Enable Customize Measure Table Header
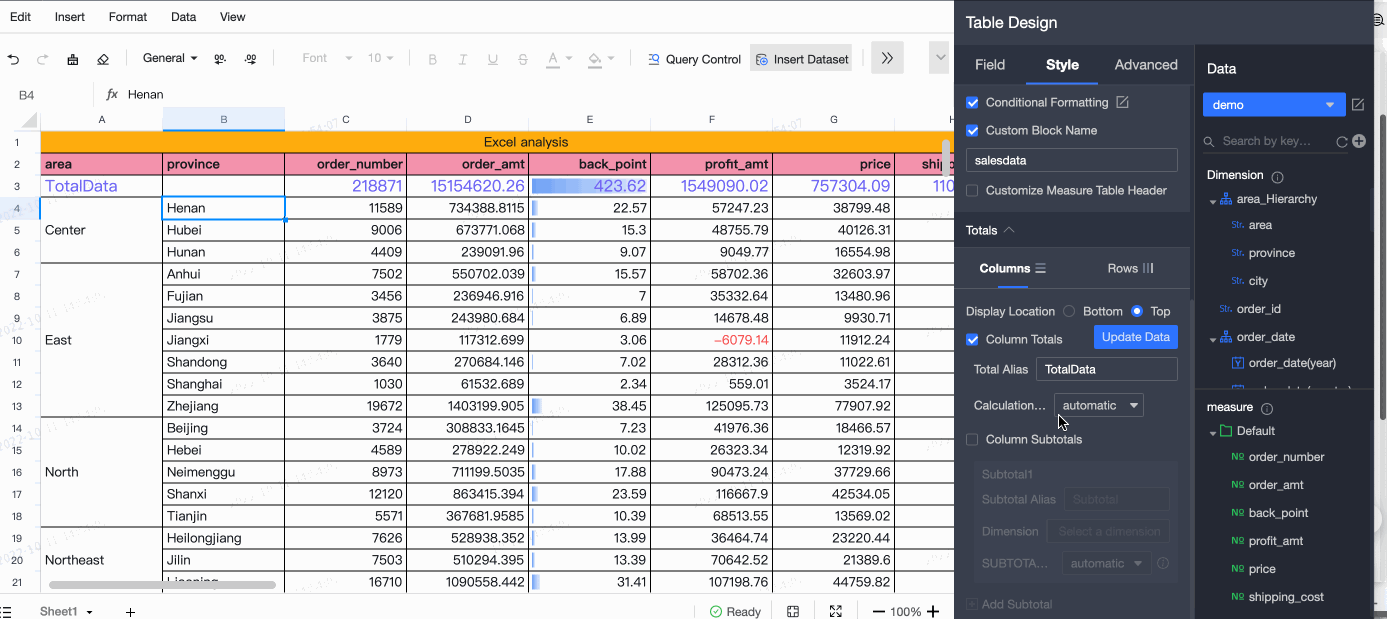 click(972, 190)
